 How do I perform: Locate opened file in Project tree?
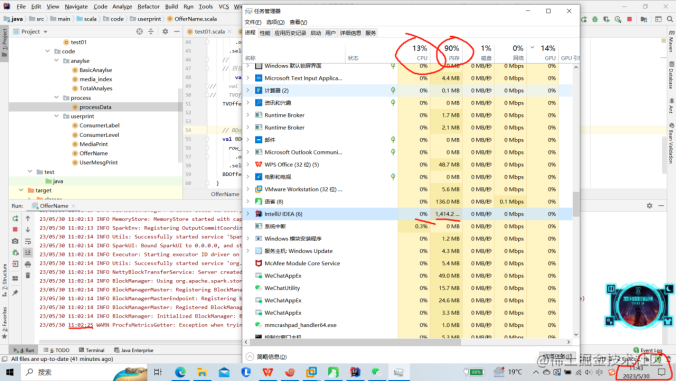click(139, 31)
